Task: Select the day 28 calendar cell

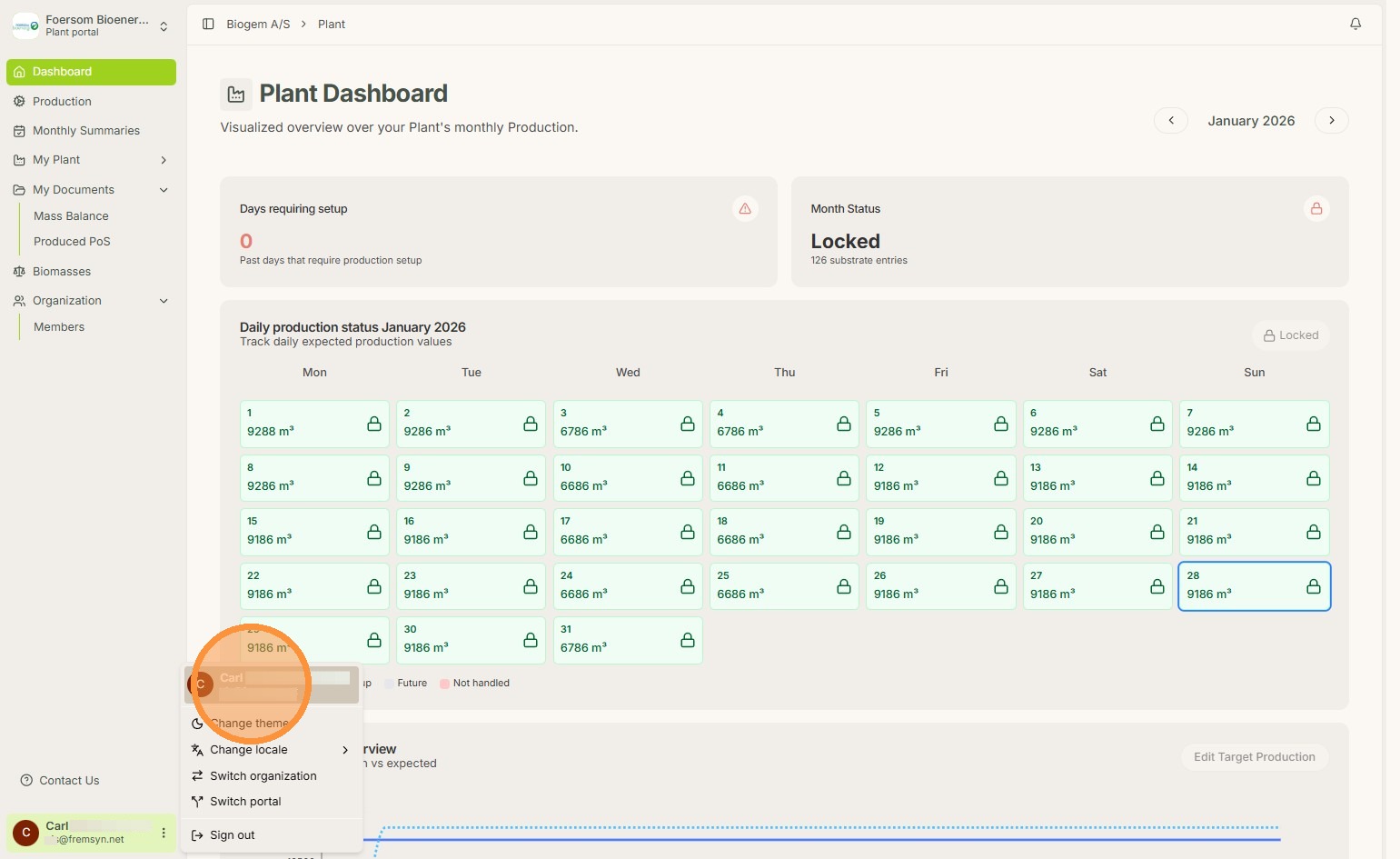Action: coord(1254,586)
